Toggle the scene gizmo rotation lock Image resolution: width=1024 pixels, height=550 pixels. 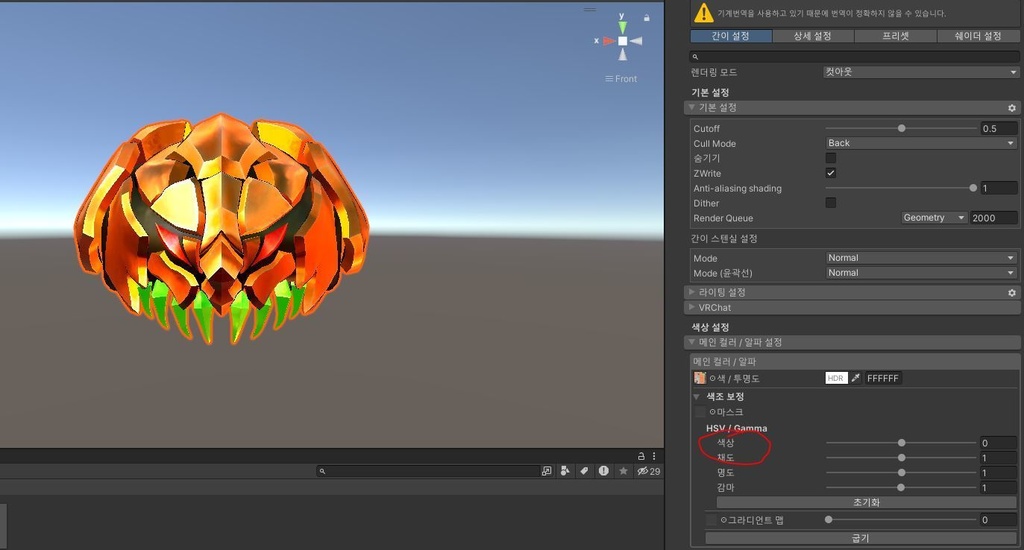(x=647, y=18)
